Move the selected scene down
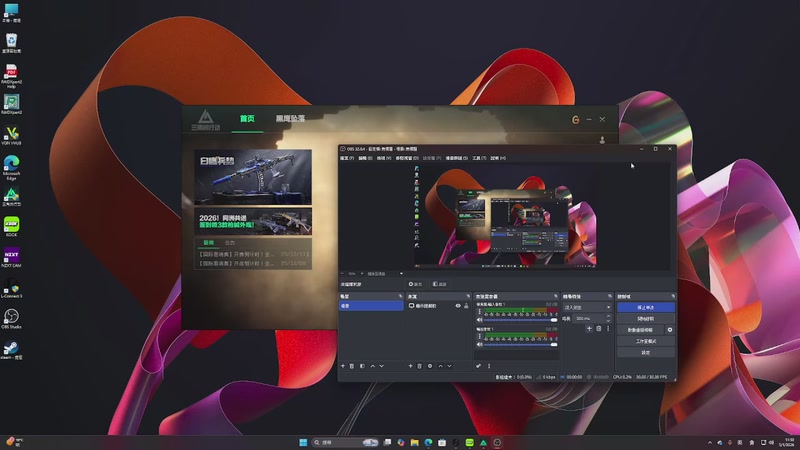Image resolution: width=800 pixels, height=450 pixels. pyautogui.click(x=382, y=366)
